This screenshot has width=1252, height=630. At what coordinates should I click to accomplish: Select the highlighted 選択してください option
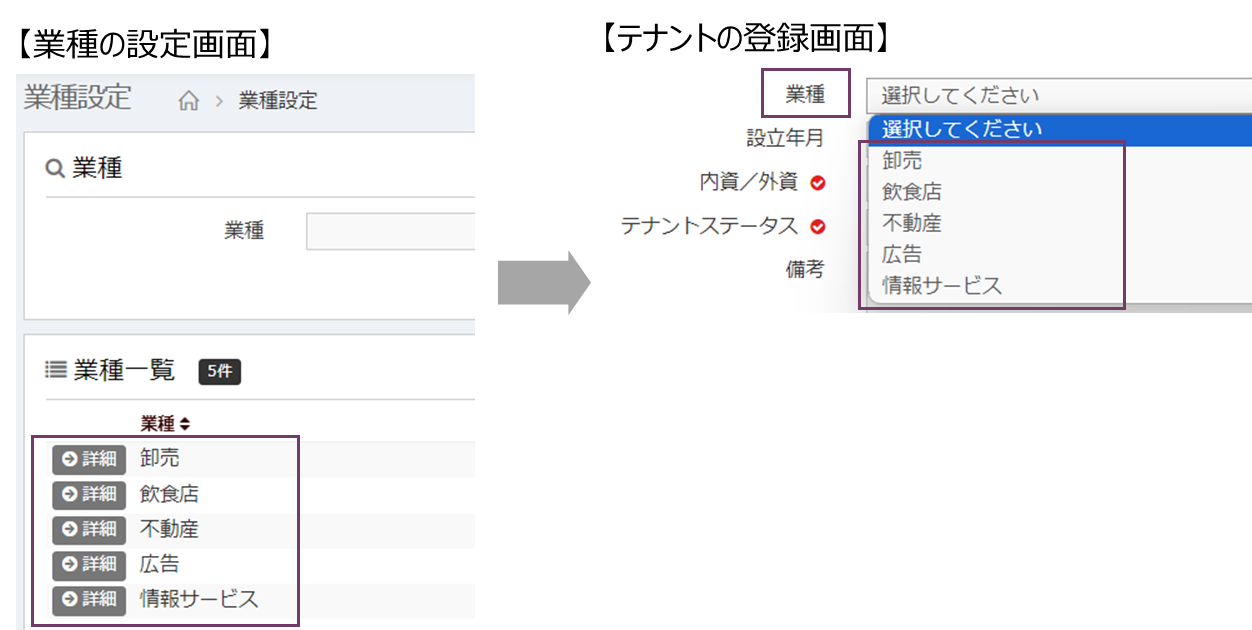click(961, 129)
